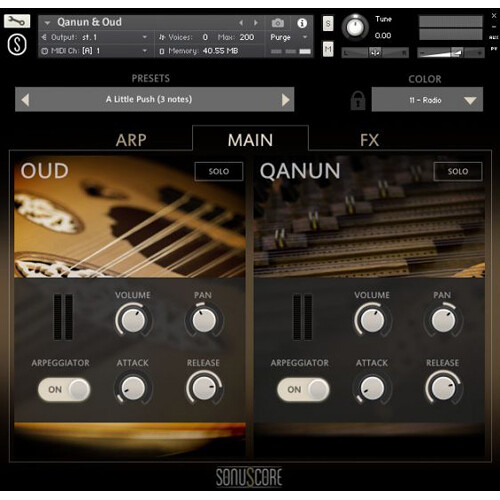Click the Qanun SOLO button
The width and height of the screenshot is (500, 500).
click(458, 171)
